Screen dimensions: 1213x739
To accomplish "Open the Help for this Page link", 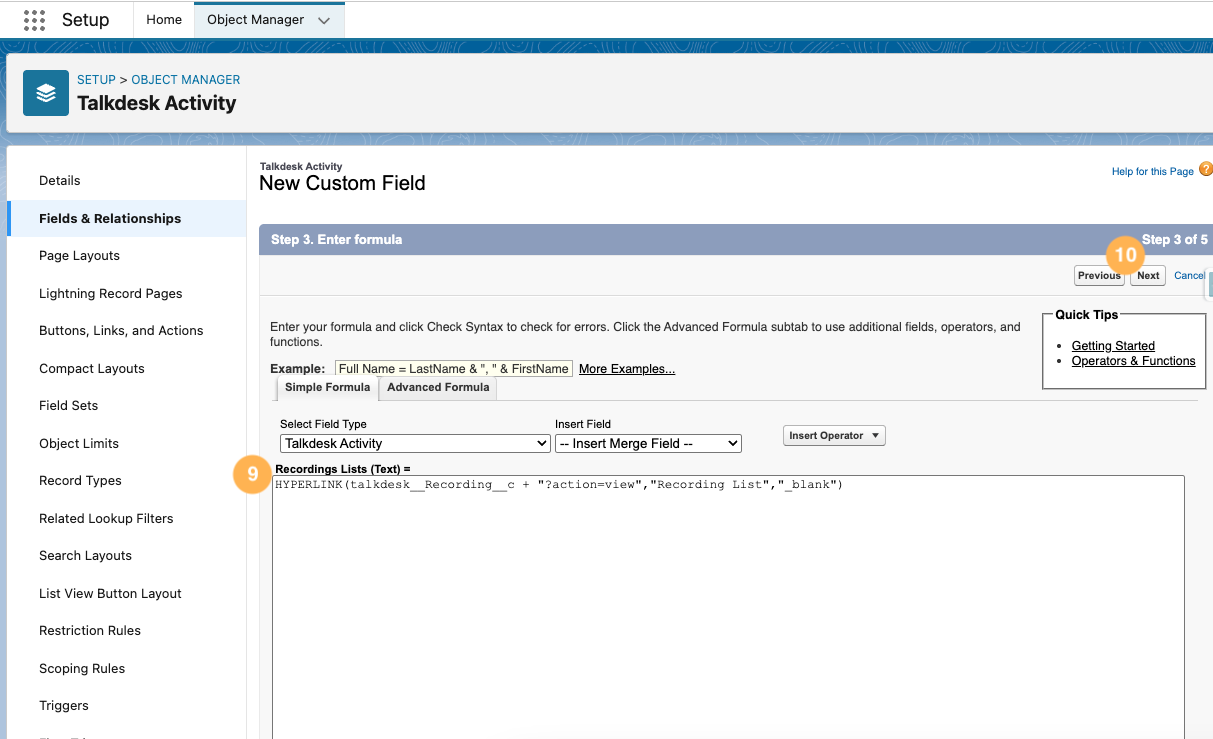I will (x=1153, y=172).
